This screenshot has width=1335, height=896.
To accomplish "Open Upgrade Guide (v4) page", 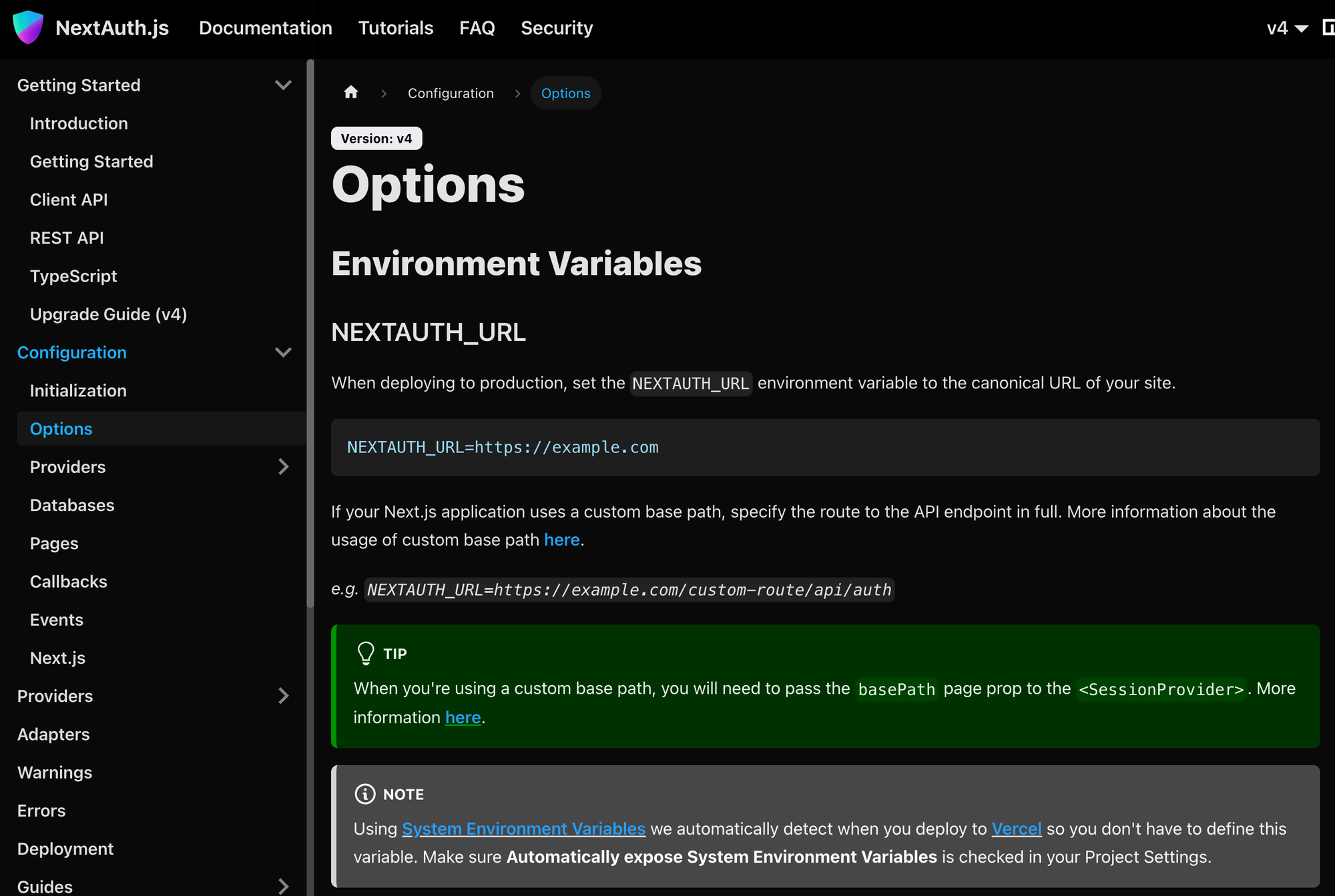I will click(x=109, y=314).
